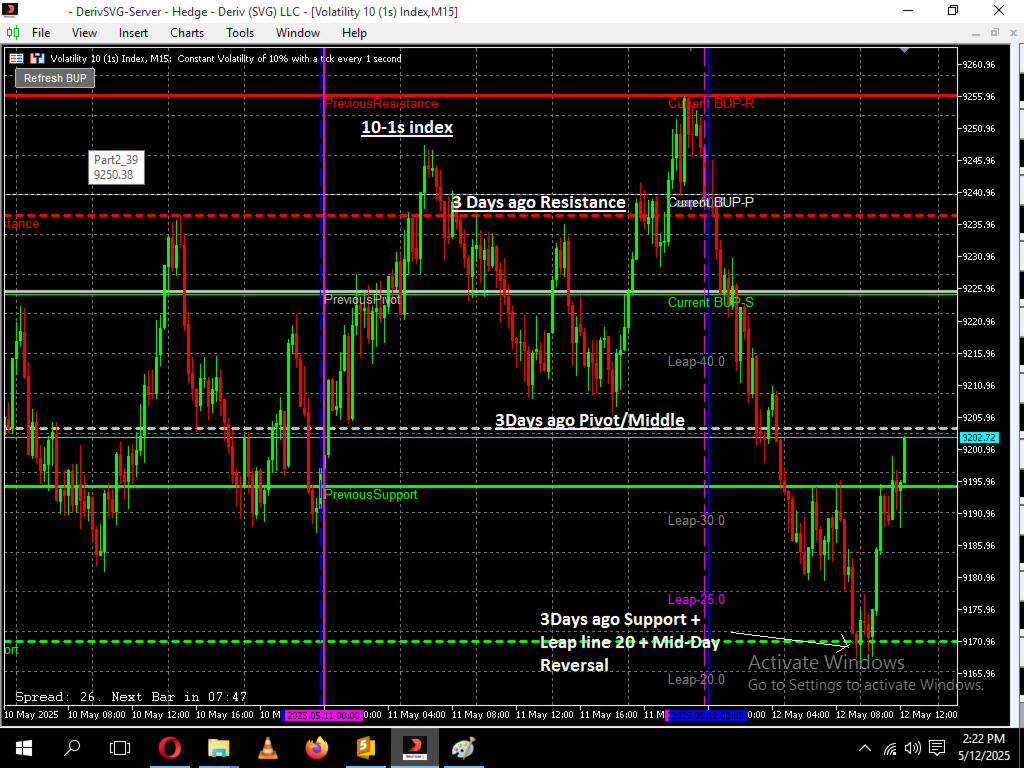
Task: Click the Leap-20.0 label
Action: point(696,680)
